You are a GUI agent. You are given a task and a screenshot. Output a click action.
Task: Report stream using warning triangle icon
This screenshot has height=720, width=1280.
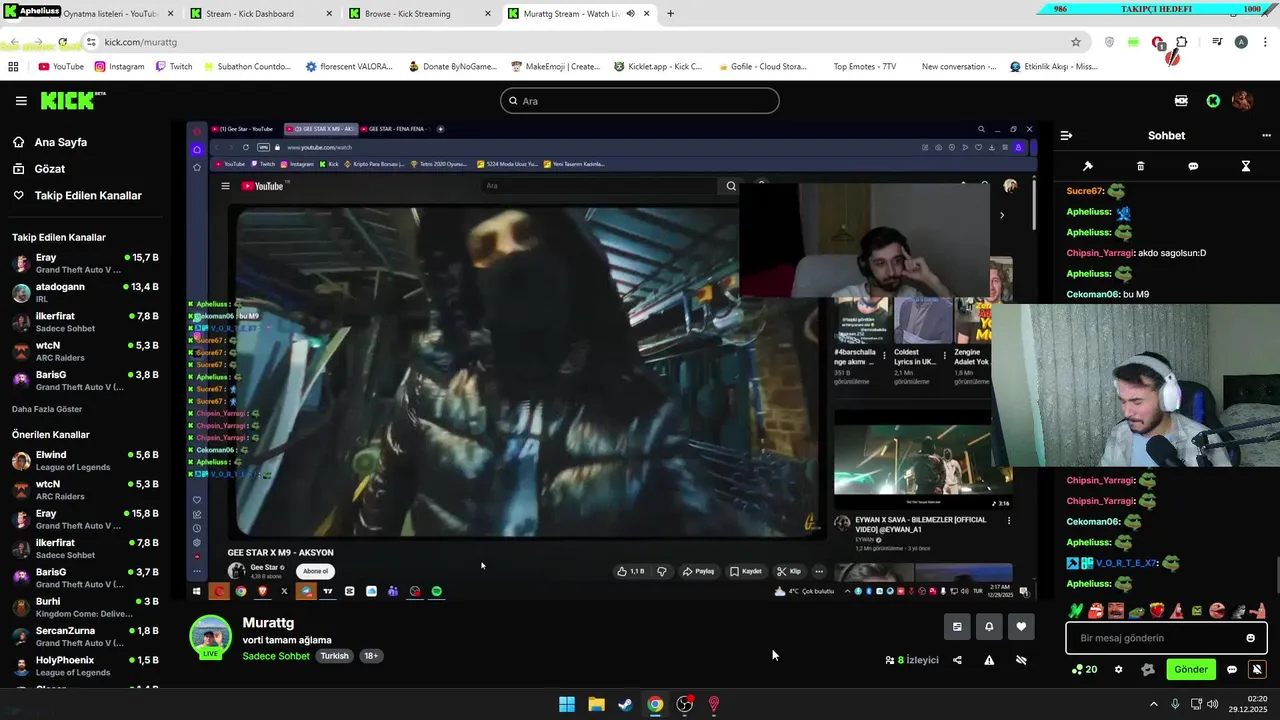click(x=989, y=660)
